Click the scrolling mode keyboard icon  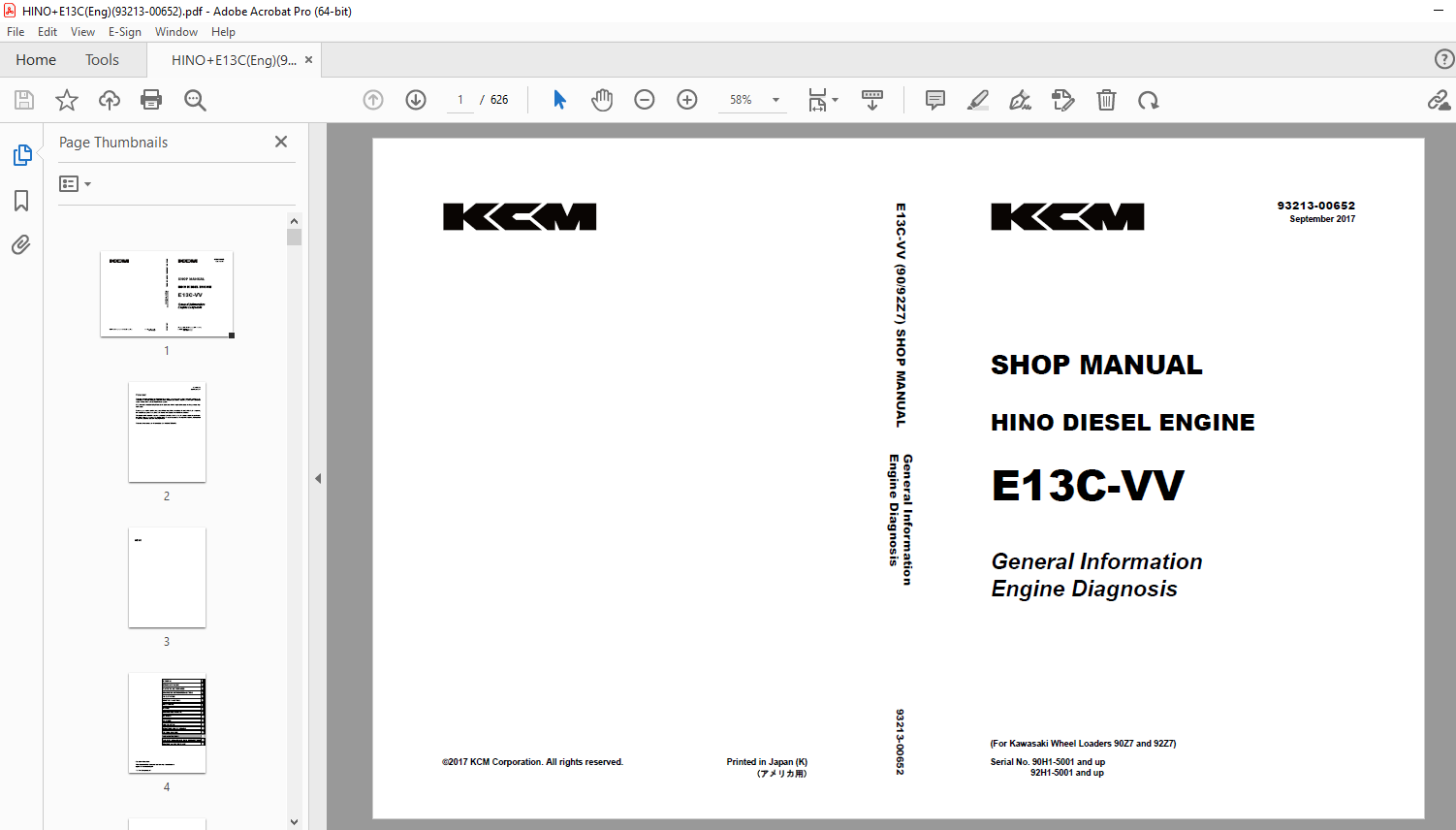[x=872, y=100]
